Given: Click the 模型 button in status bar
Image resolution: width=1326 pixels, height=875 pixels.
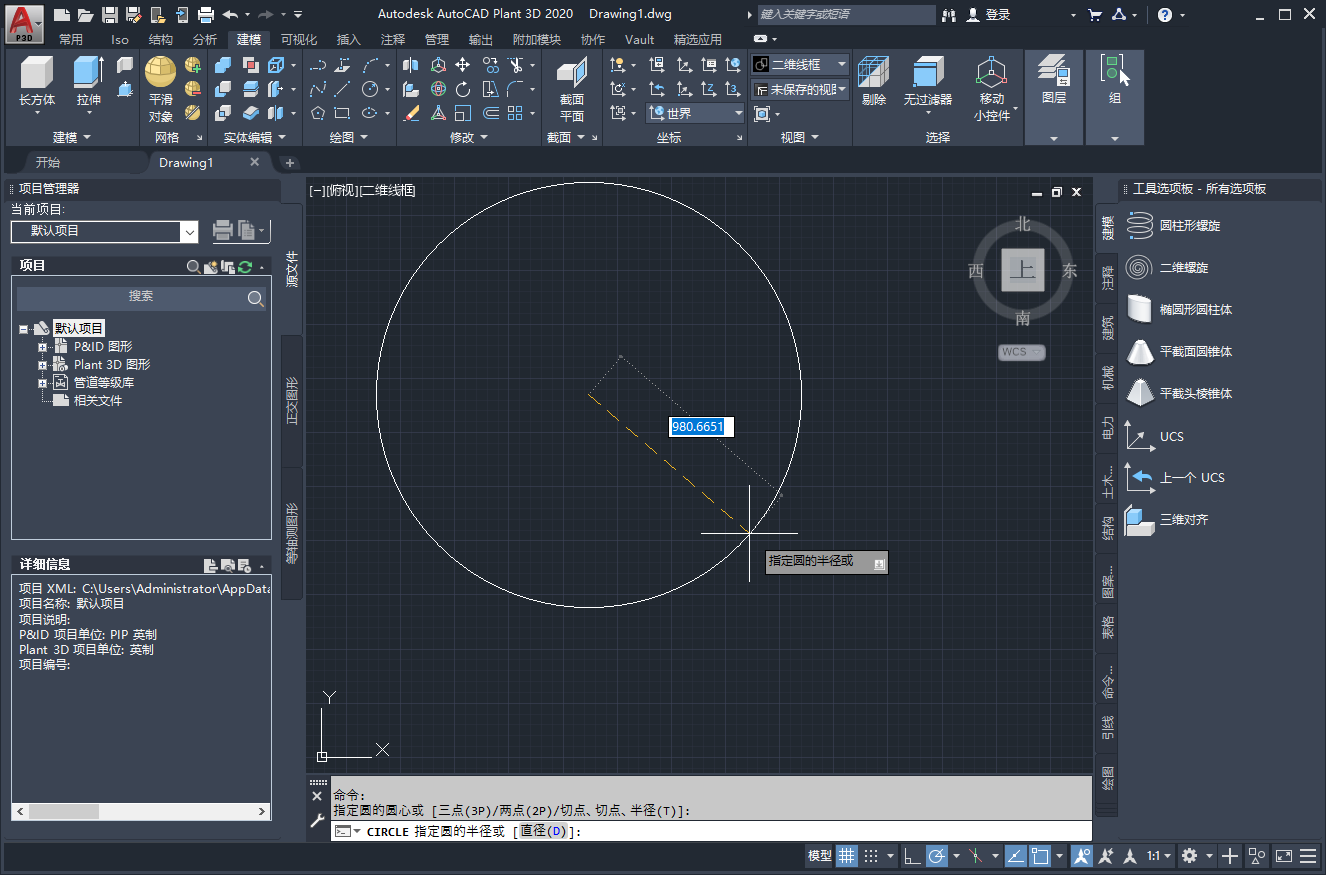Looking at the screenshot, I should pos(819,856).
